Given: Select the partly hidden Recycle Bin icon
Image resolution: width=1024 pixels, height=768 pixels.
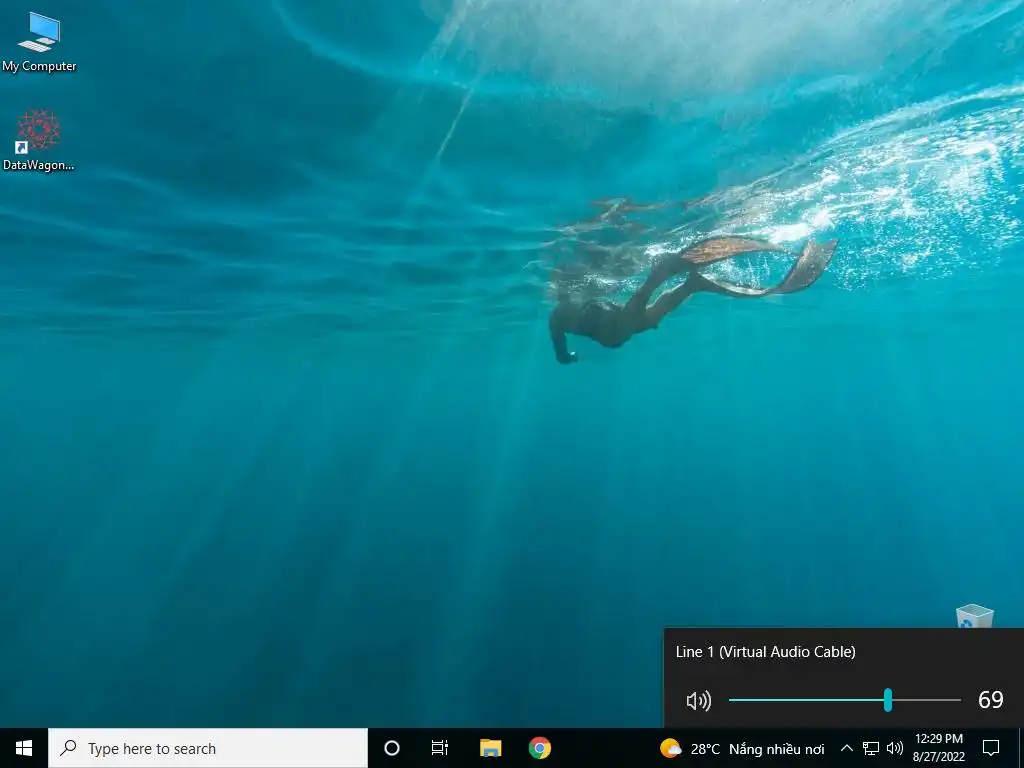Looking at the screenshot, I should tap(974, 616).
